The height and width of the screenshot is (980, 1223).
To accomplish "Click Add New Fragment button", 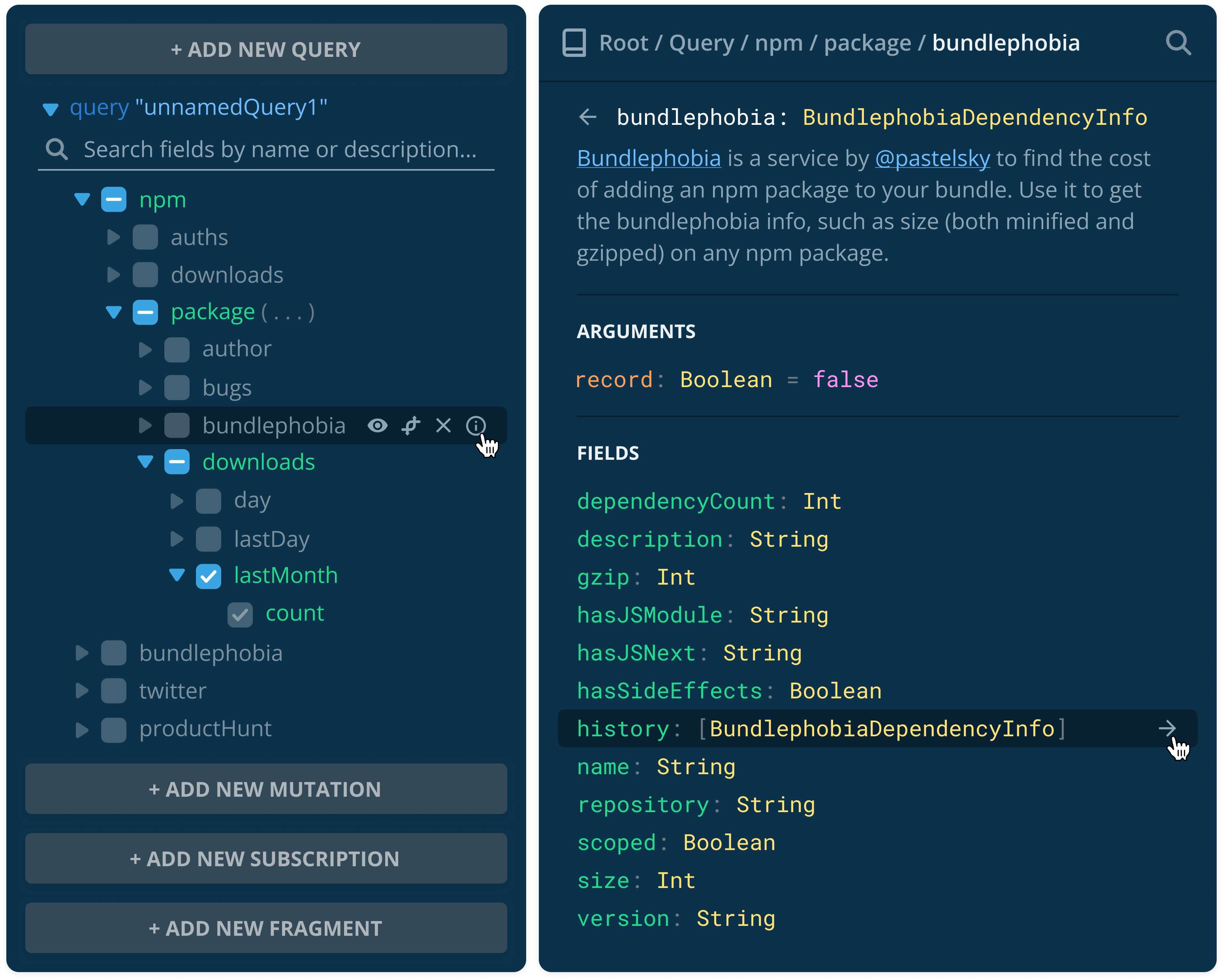I will 266,928.
